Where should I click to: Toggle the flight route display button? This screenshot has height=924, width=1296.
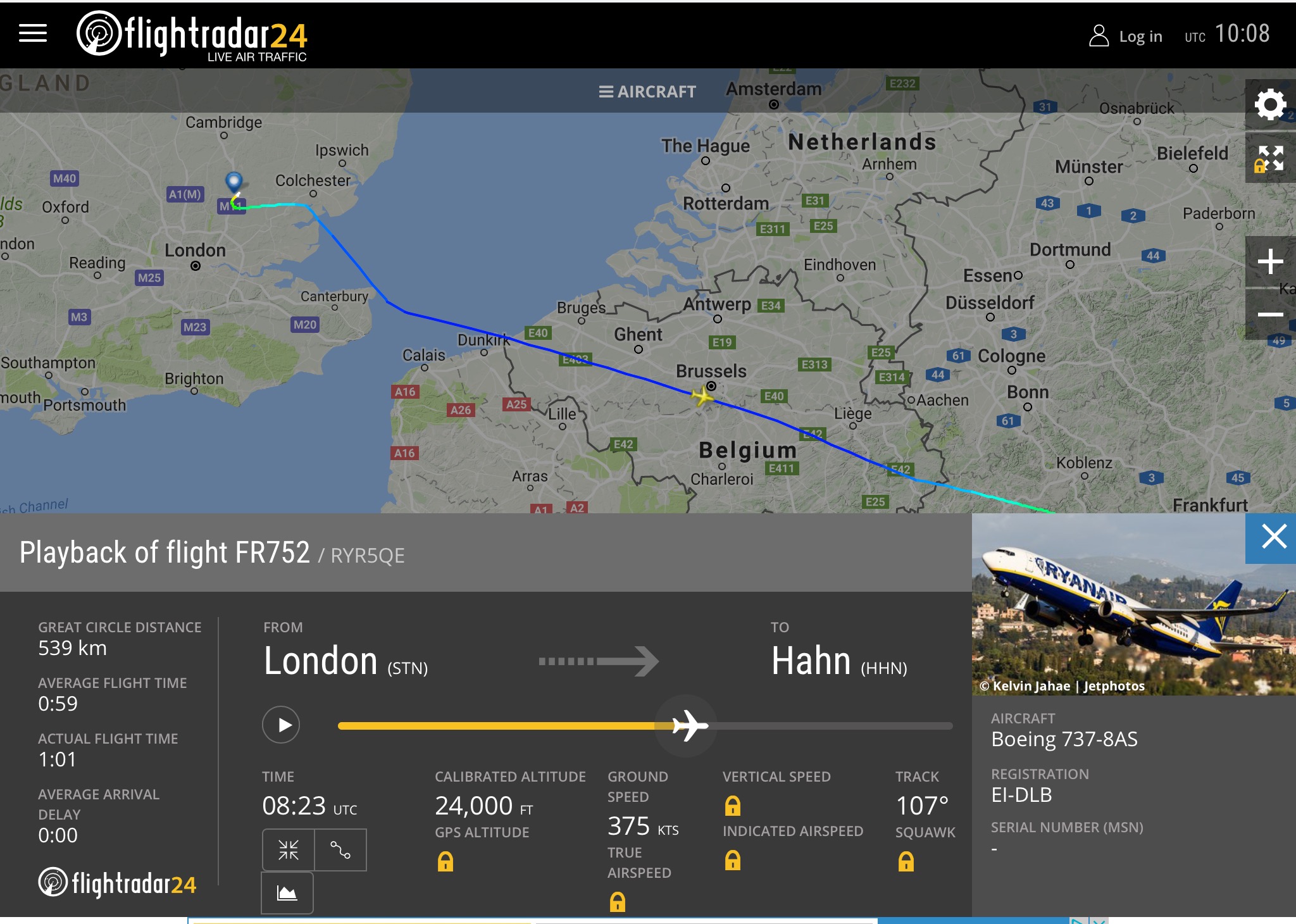click(340, 849)
